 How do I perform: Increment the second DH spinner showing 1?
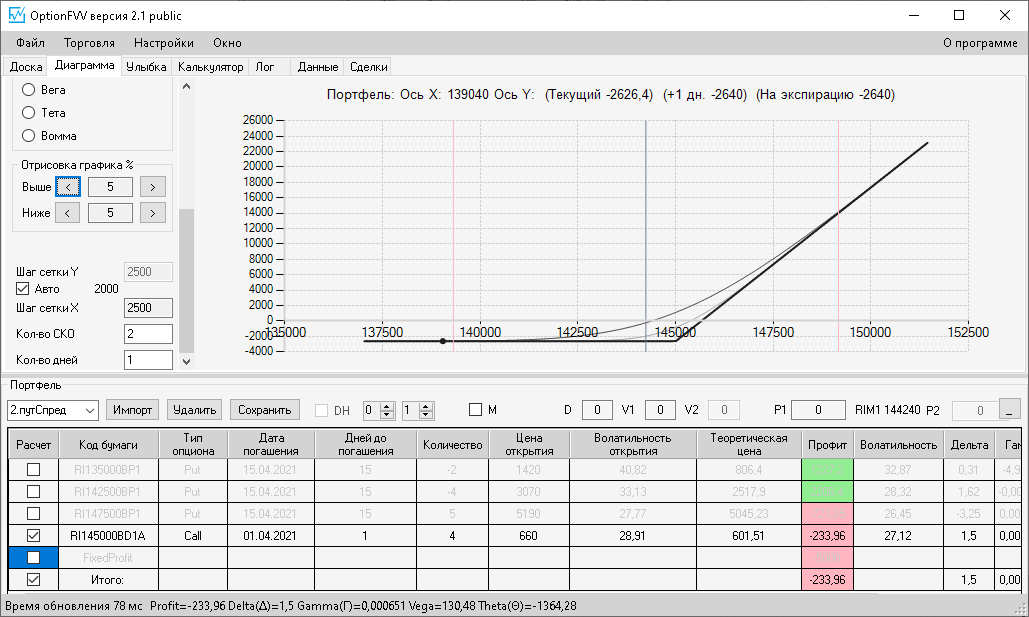pyautogui.click(x=426, y=406)
